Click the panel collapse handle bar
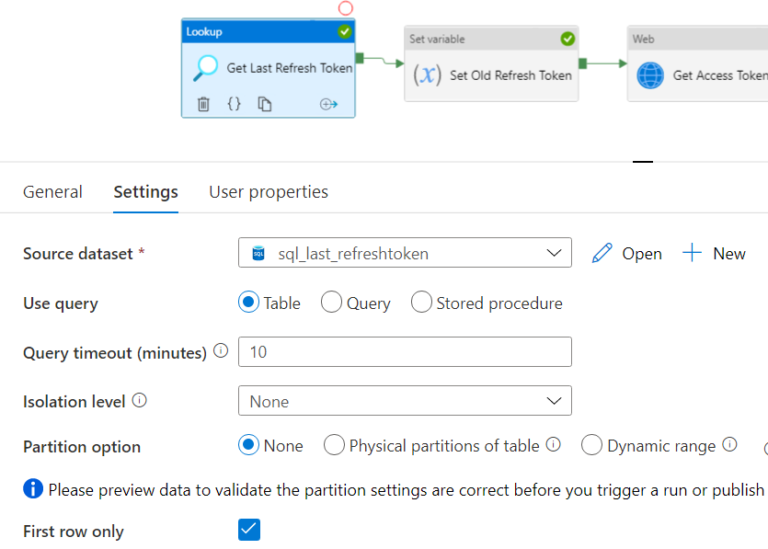 643,162
